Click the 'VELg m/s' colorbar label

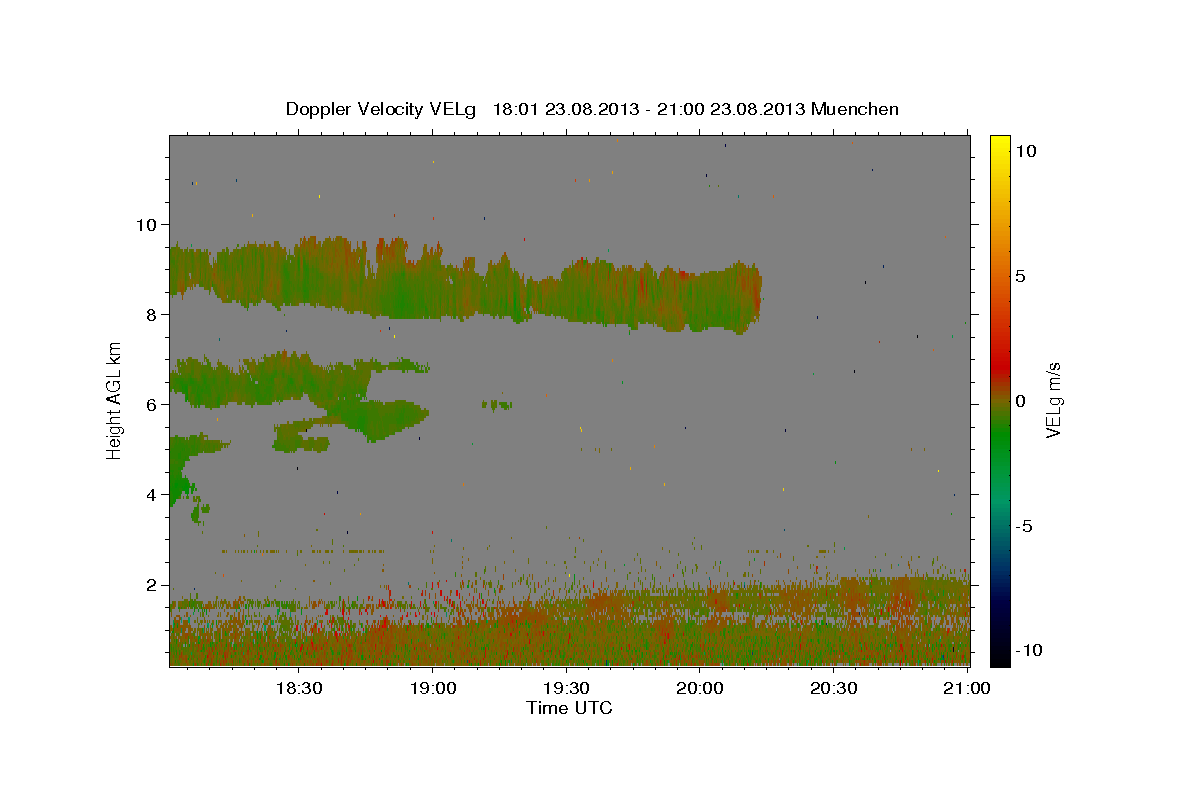coord(1054,401)
